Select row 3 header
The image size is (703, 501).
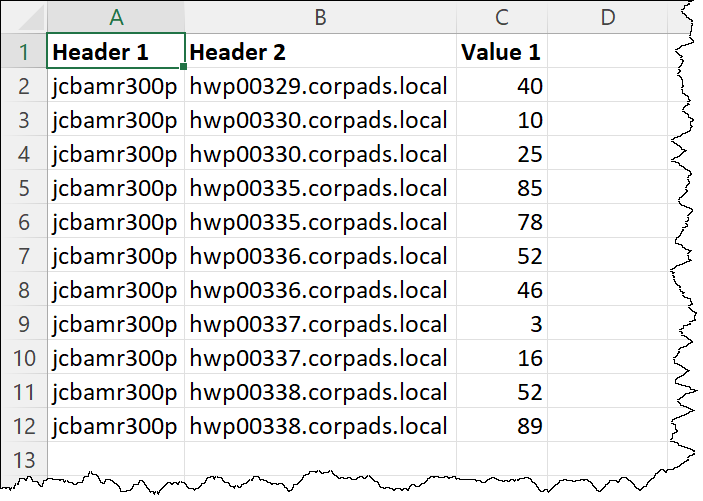point(24,119)
